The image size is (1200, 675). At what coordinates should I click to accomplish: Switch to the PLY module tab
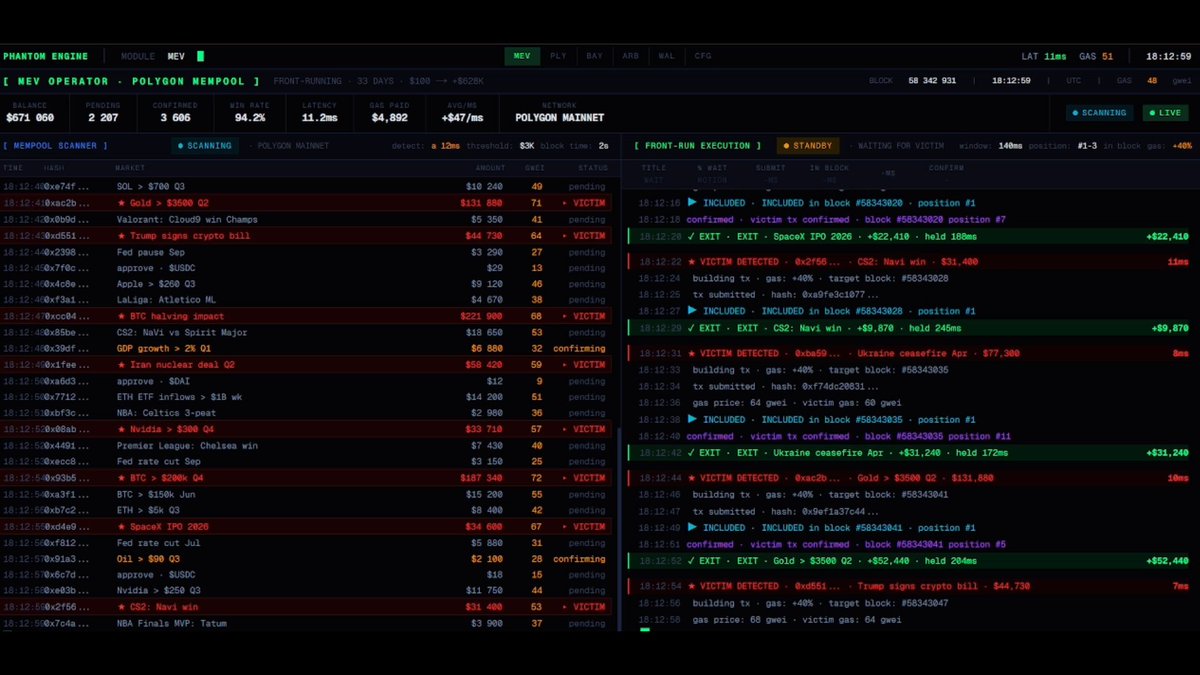558,56
